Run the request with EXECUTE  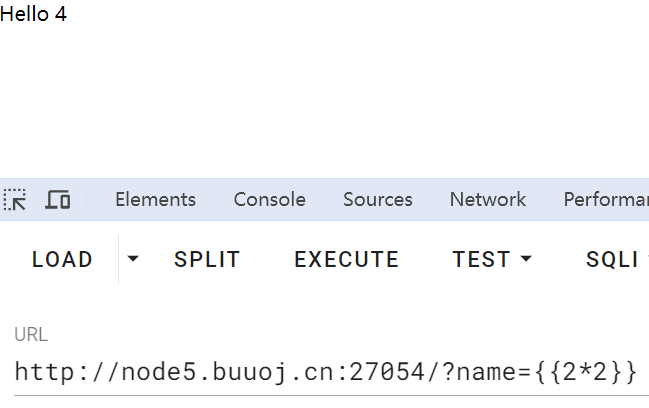[346, 259]
